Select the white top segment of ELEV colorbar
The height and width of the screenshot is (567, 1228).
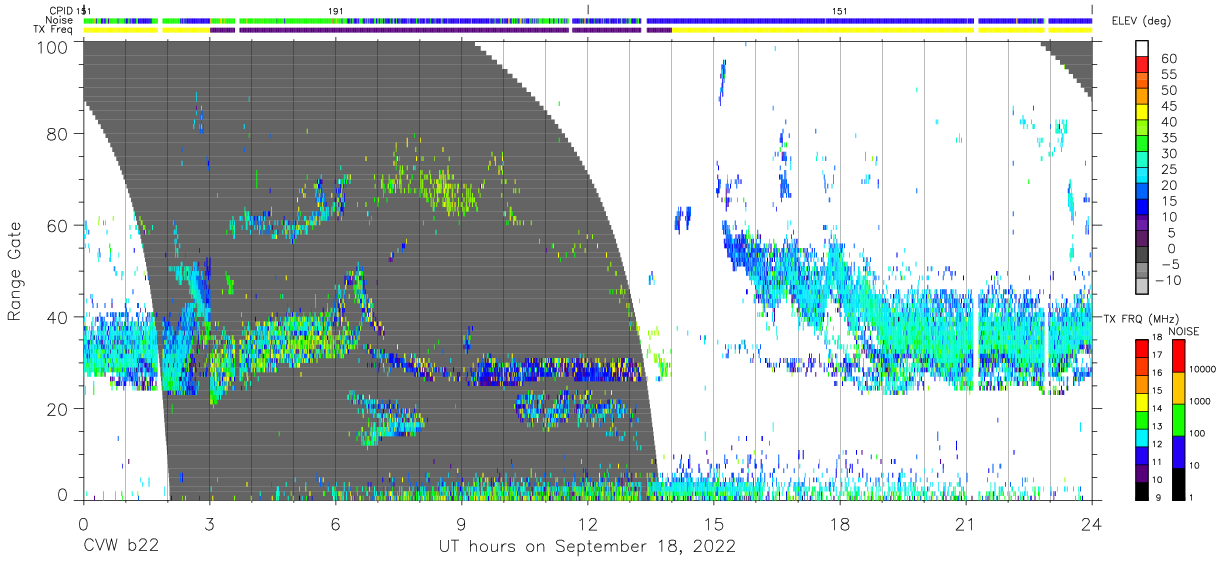[x=1143, y=49]
